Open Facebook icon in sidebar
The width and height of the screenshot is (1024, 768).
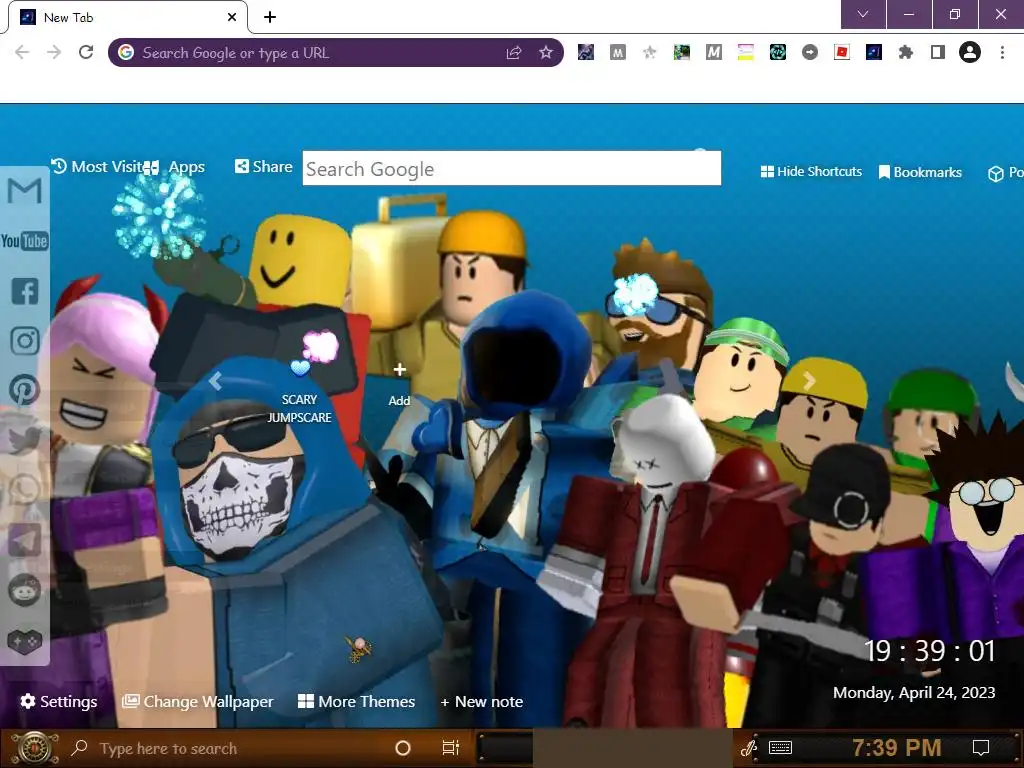[x=25, y=291]
